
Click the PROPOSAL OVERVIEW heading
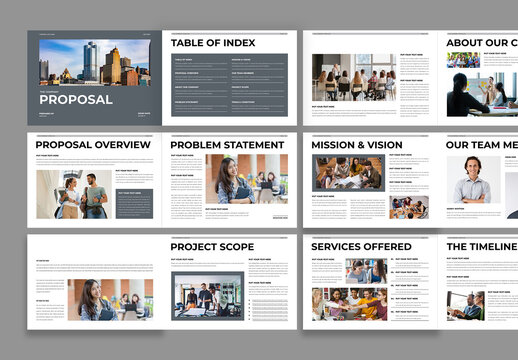click(x=93, y=145)
